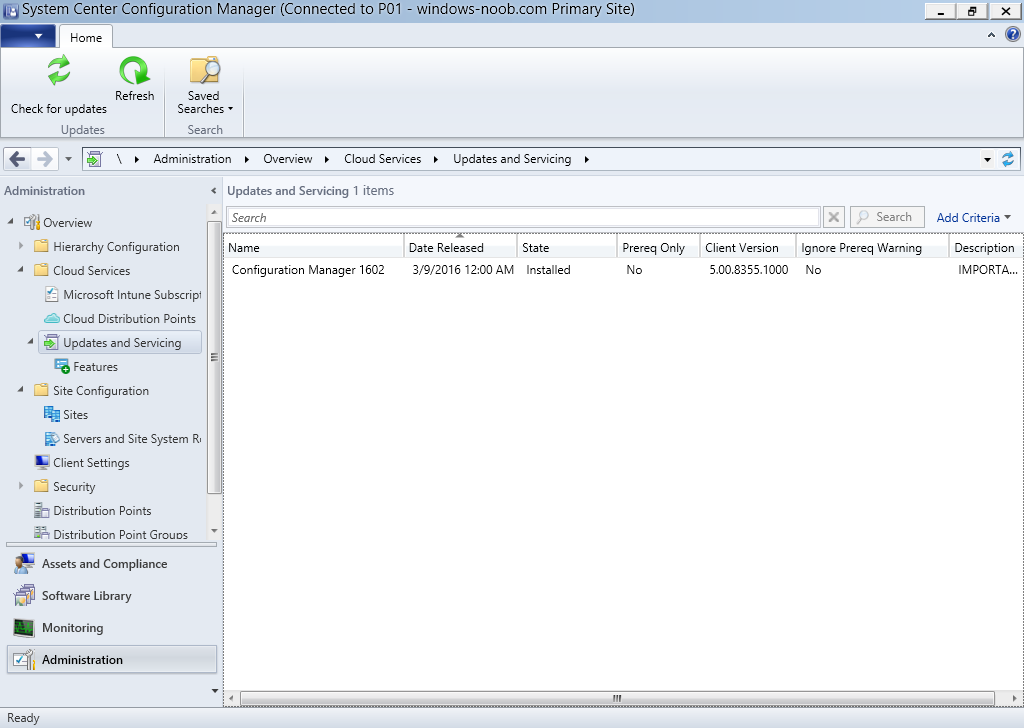The height and width of the screenshot is (728, 1024).
Task: Click the green Refresh ribbon icon
Action: pyautogui.click(x=135, y=71)
